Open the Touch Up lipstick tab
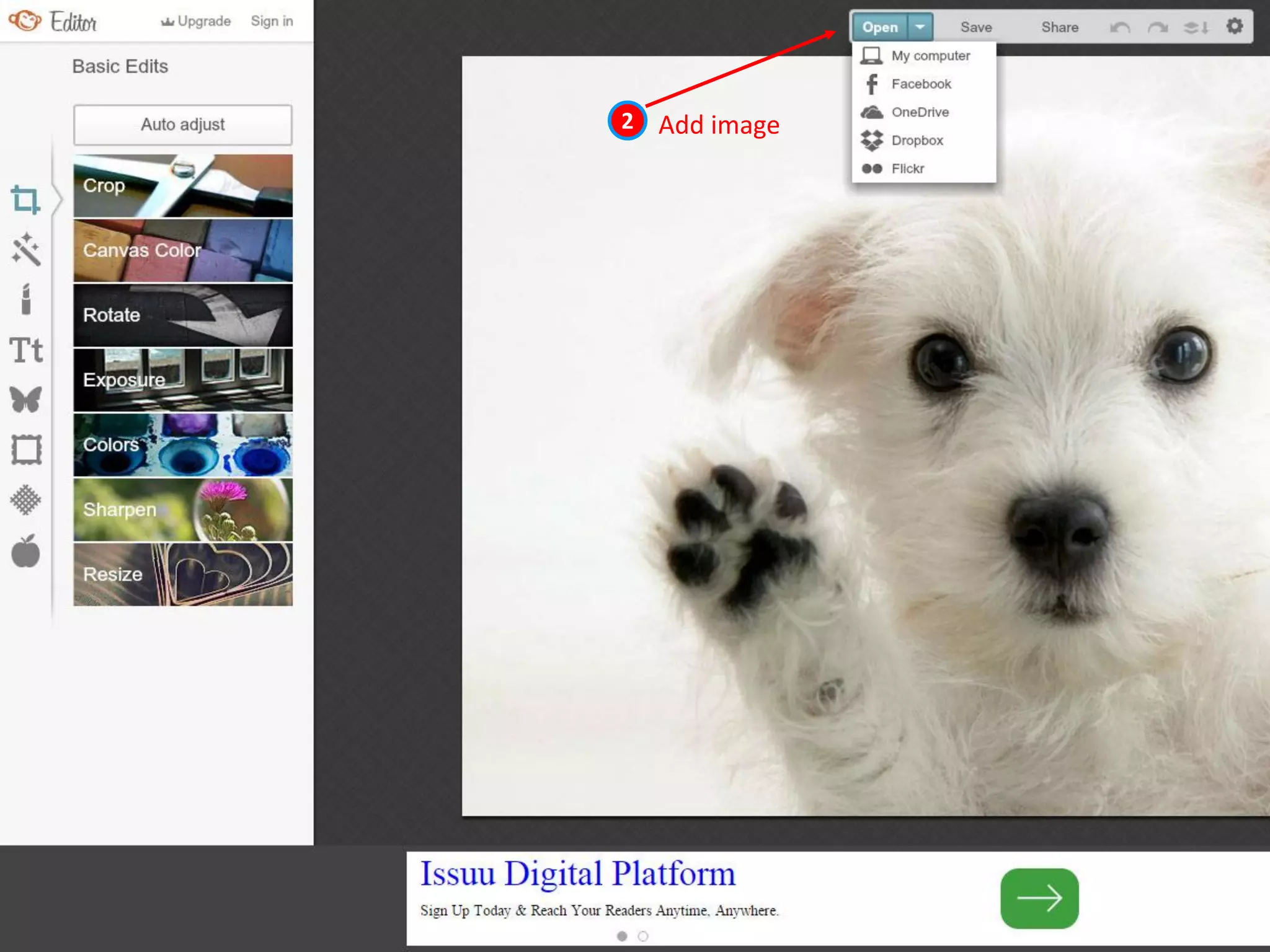Image resolution: width=1270 pixels, height=952 pixels. (25, 300)
